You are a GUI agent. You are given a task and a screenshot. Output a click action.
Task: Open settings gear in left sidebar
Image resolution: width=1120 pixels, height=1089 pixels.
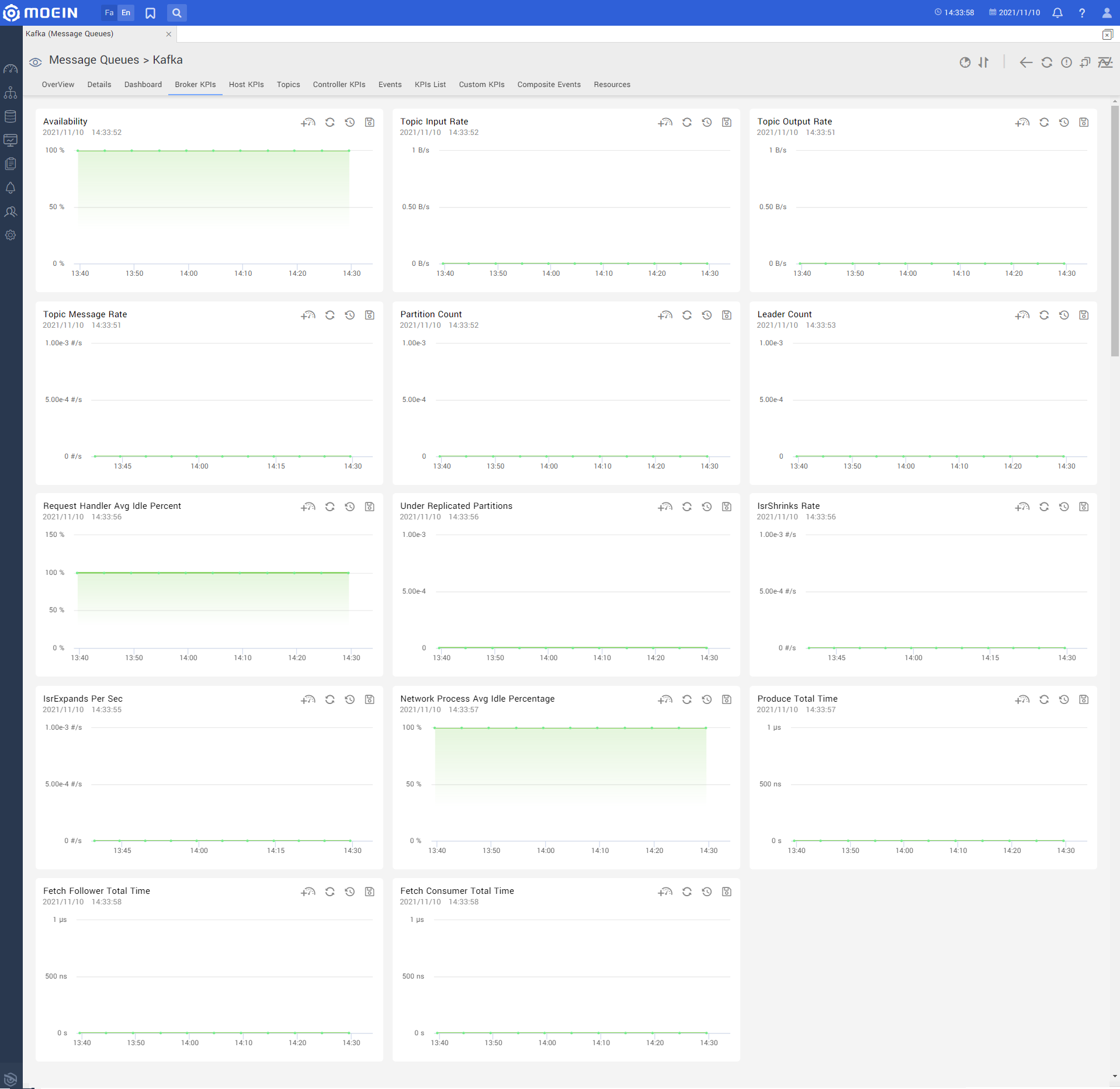(x=11, y=235)
